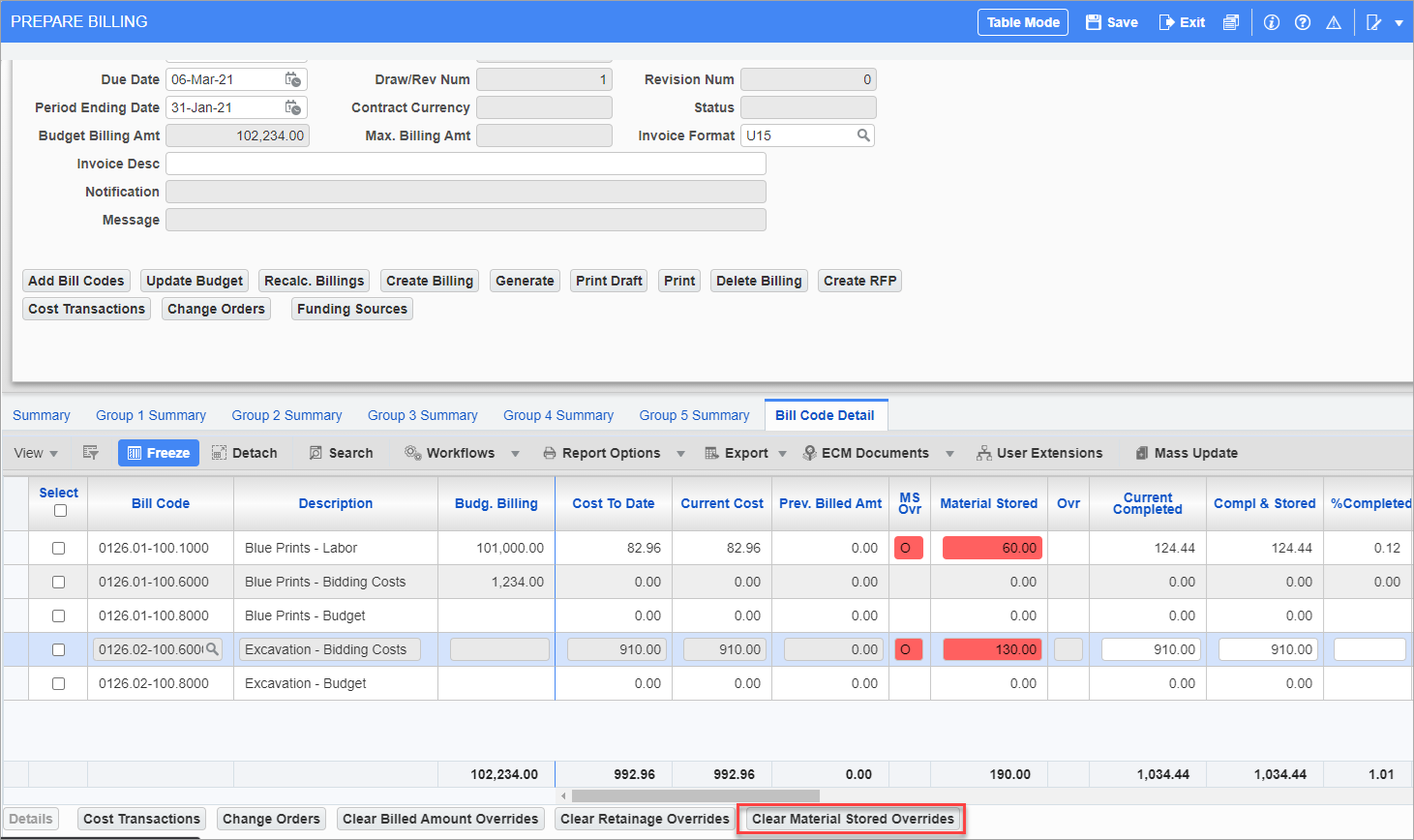Switch to the Group 3 Summary tab

click(423, 414)
